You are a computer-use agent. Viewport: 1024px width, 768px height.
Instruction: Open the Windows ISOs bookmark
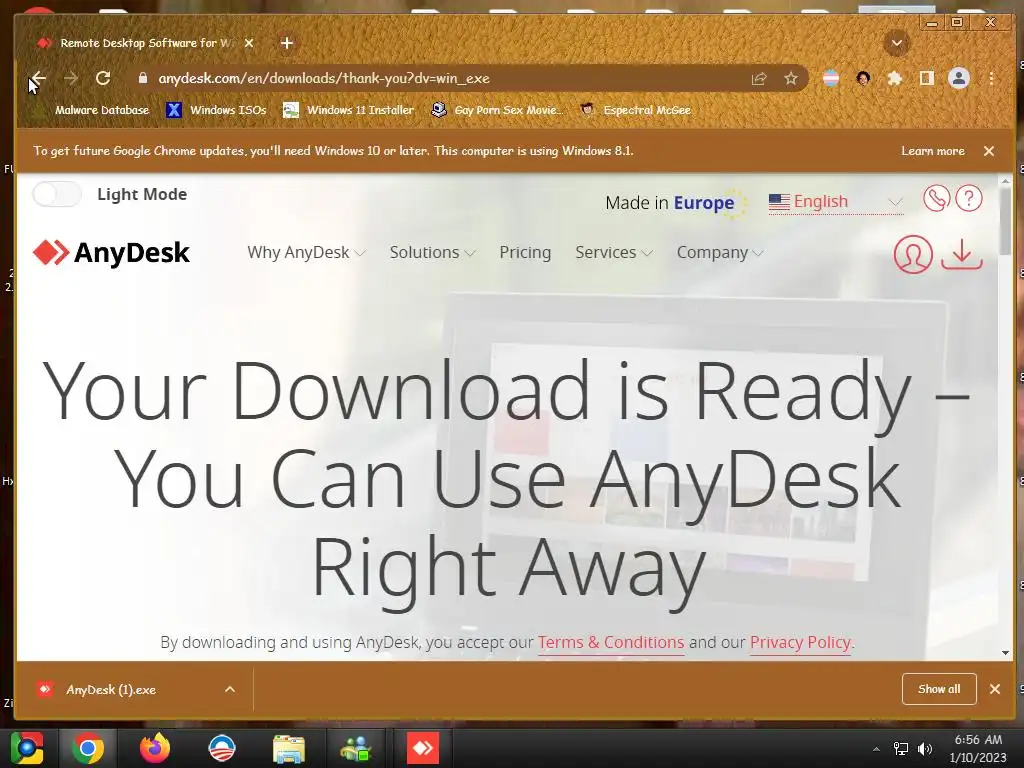[216, 110]
